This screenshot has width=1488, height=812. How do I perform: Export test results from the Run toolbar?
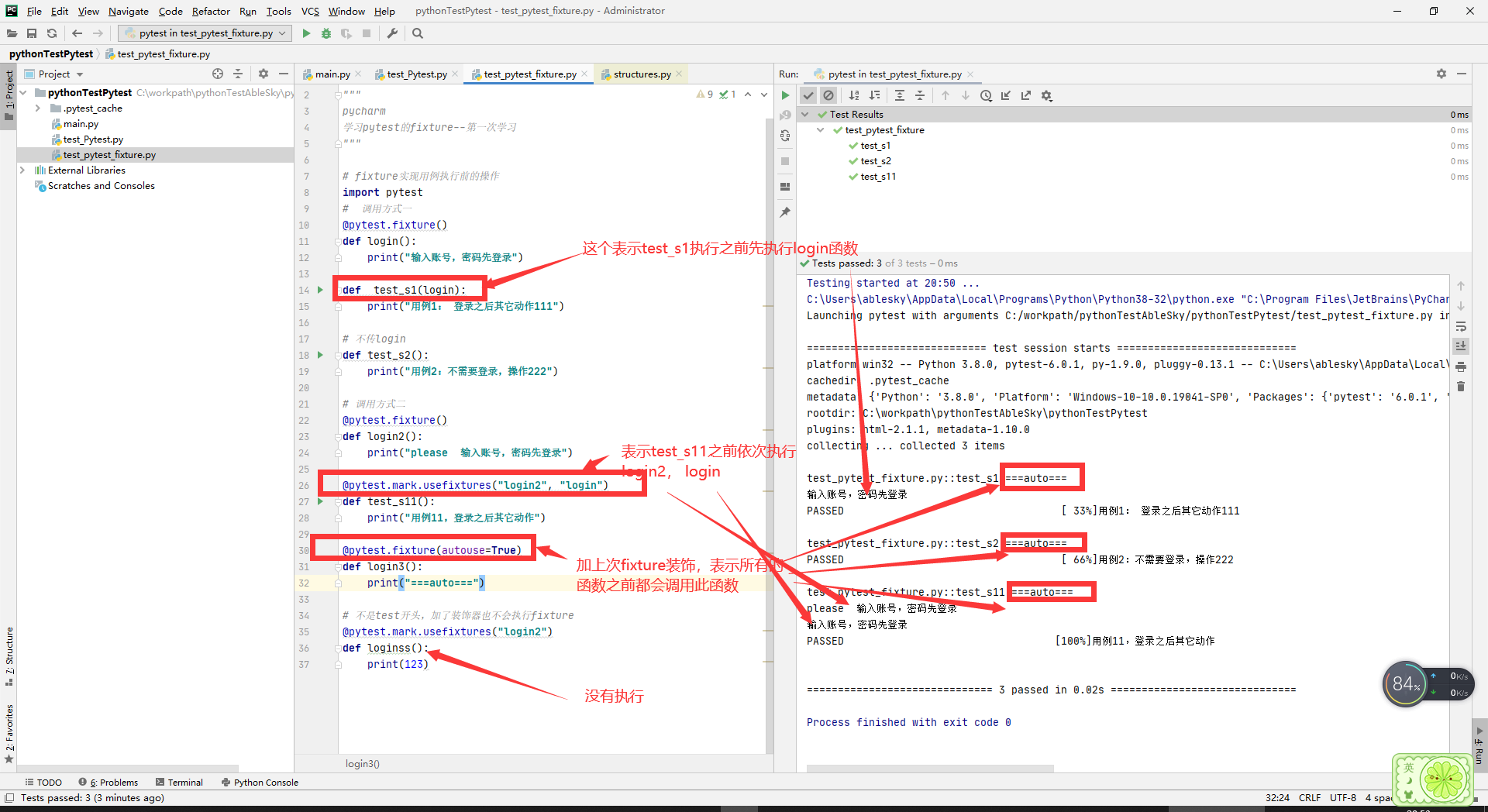pos(1026,95)
